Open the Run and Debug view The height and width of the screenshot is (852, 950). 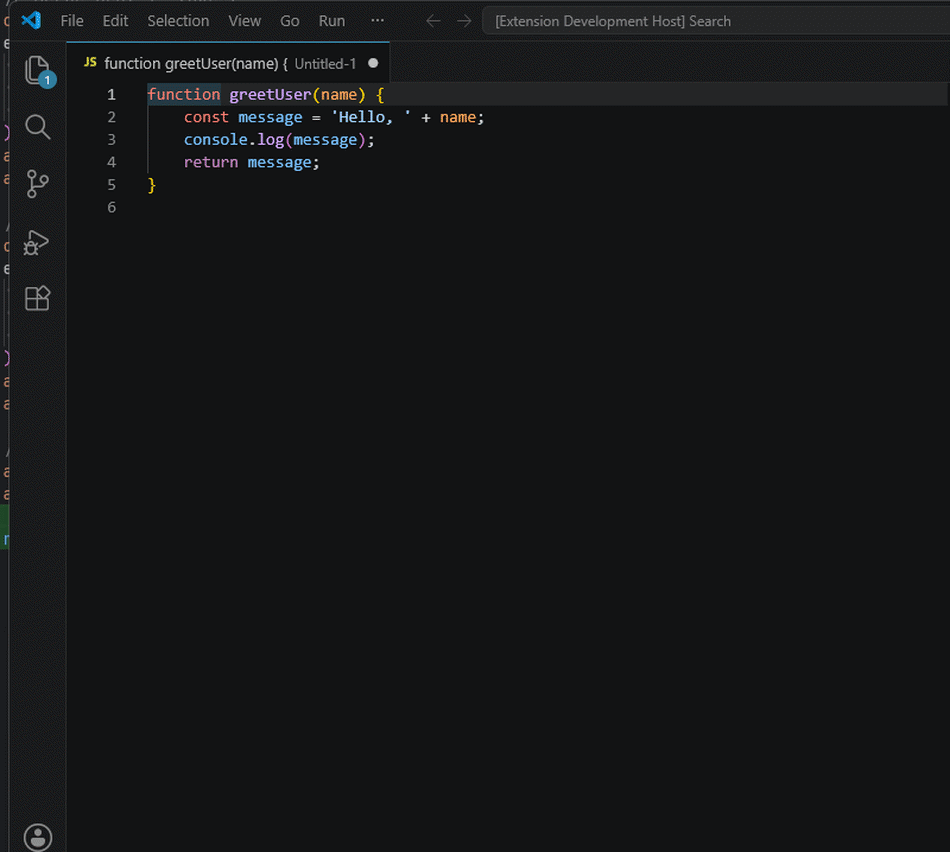(36, 242)
